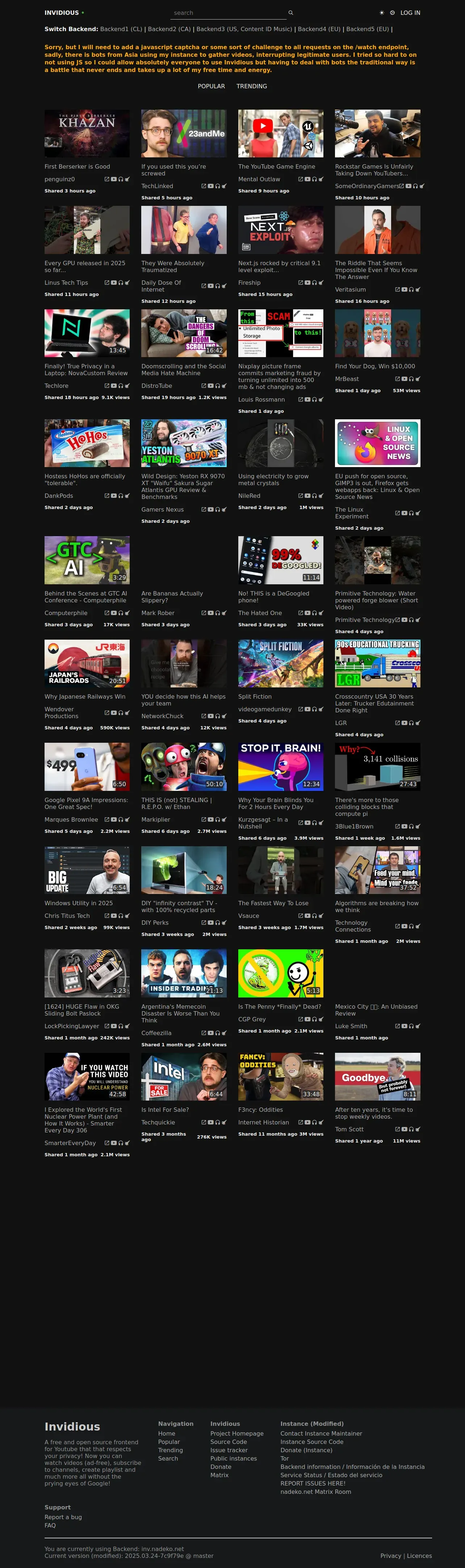Click headphones audio icon for penguinz0 video
Screen dimensions: 465x1568
121,179
